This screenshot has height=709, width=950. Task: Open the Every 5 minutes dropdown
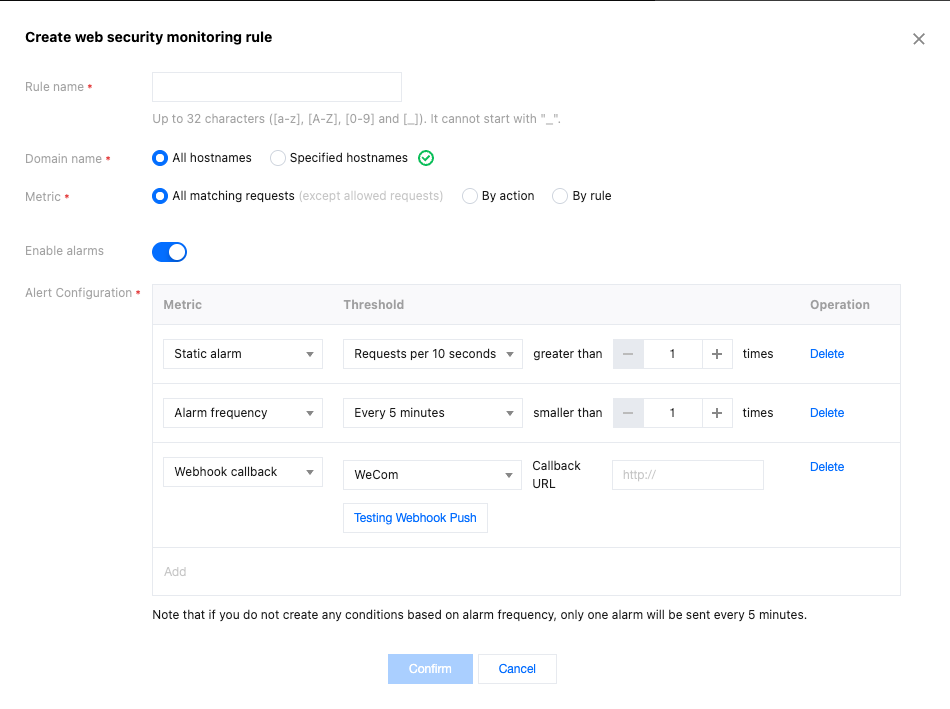[432, 413]
